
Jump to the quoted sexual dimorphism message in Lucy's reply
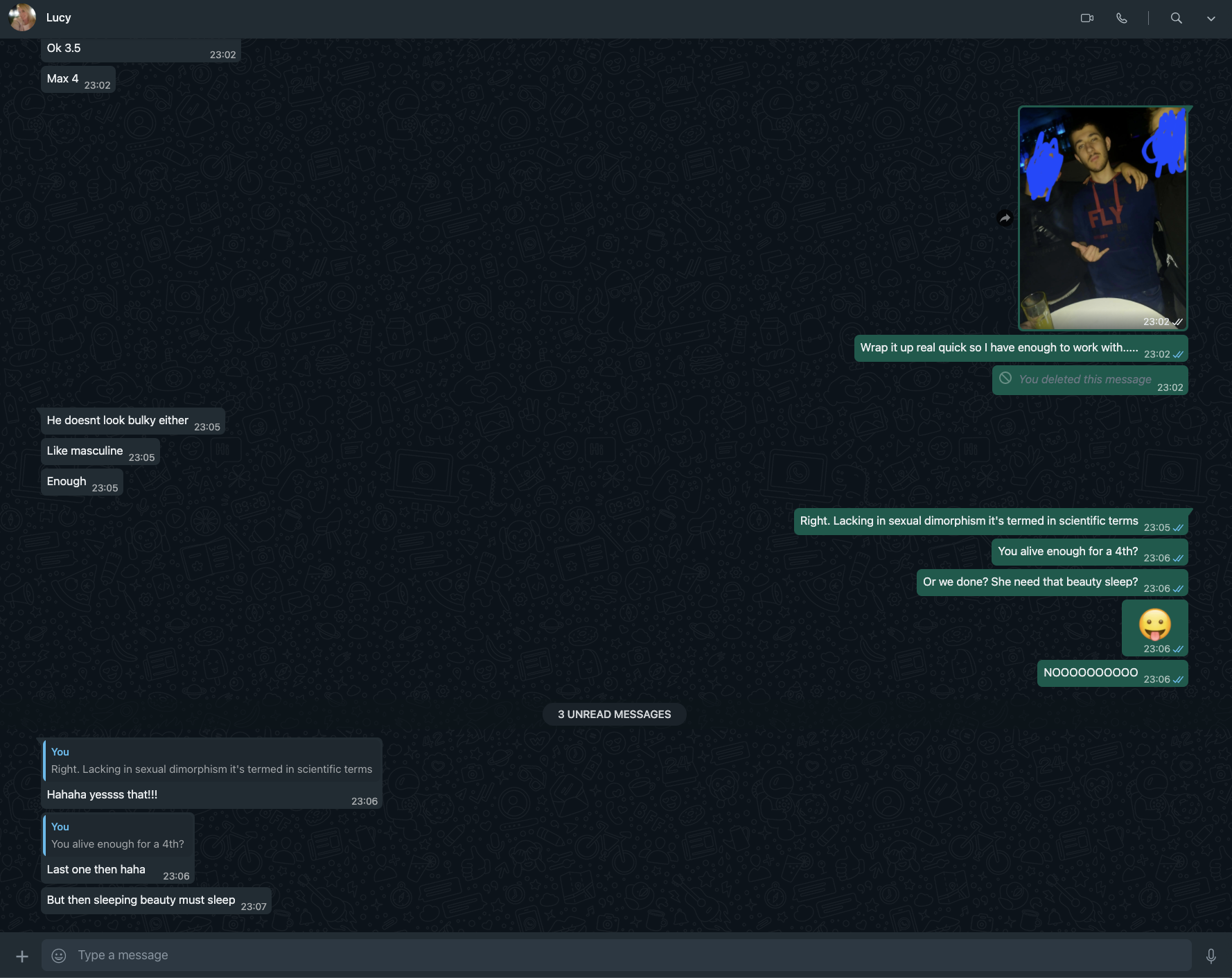click(212, 761)
